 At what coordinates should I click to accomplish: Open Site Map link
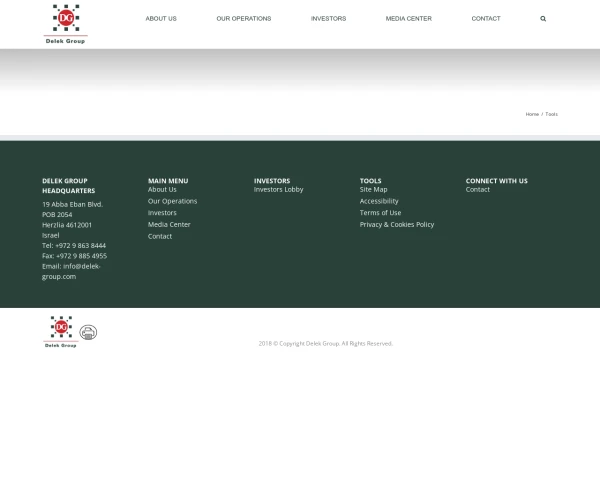[x=373, y=189]
